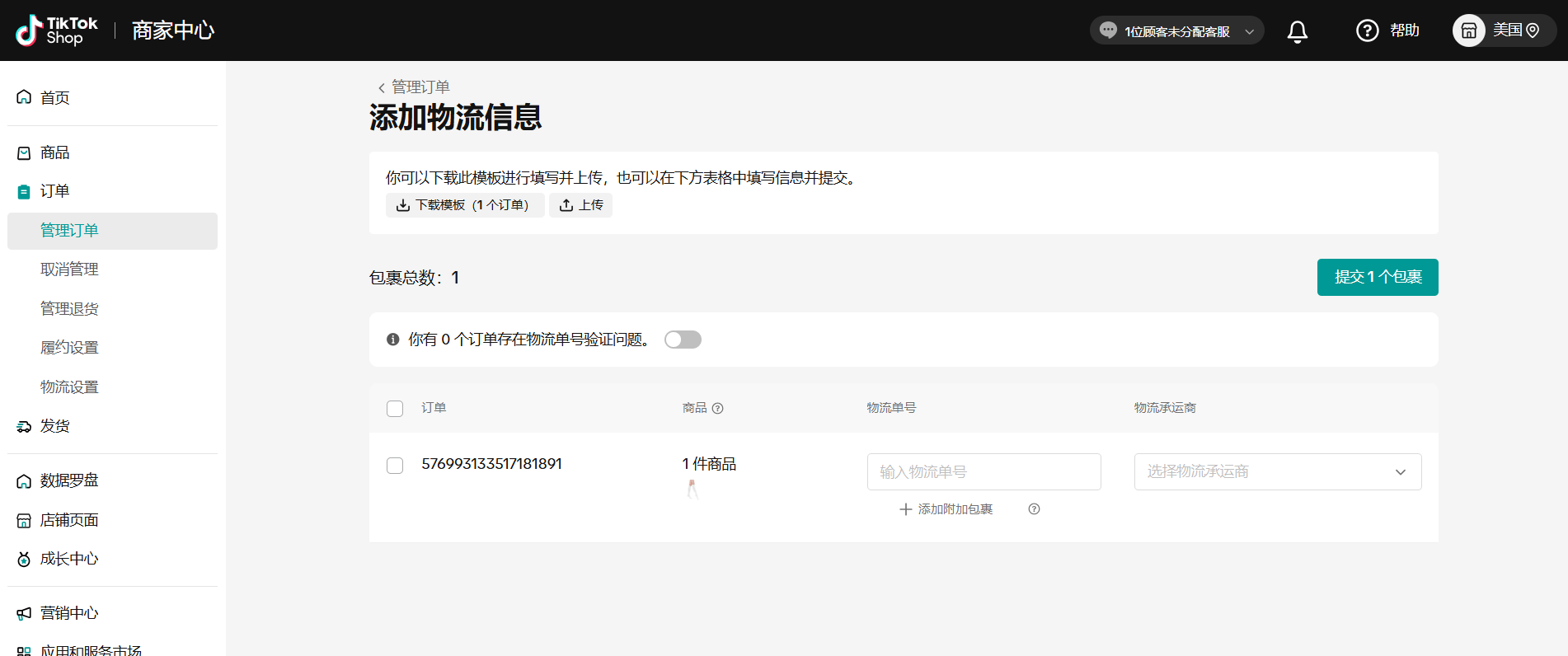
Task: Click the back arrow beside 管理订单 breadcrumb
Action: pyautogui.click(x=381, y=87)
